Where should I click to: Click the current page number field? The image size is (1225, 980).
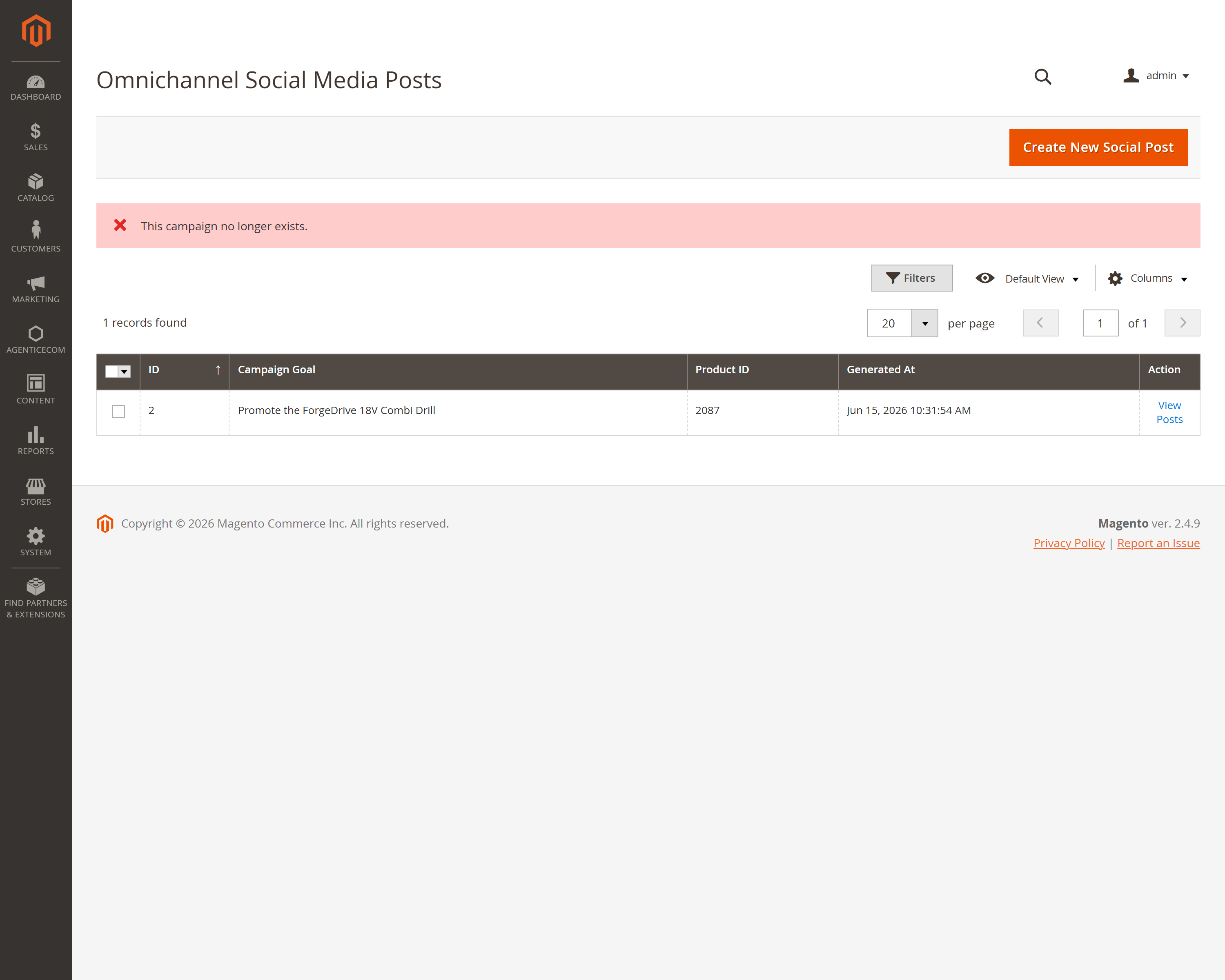pos(1100,323)
